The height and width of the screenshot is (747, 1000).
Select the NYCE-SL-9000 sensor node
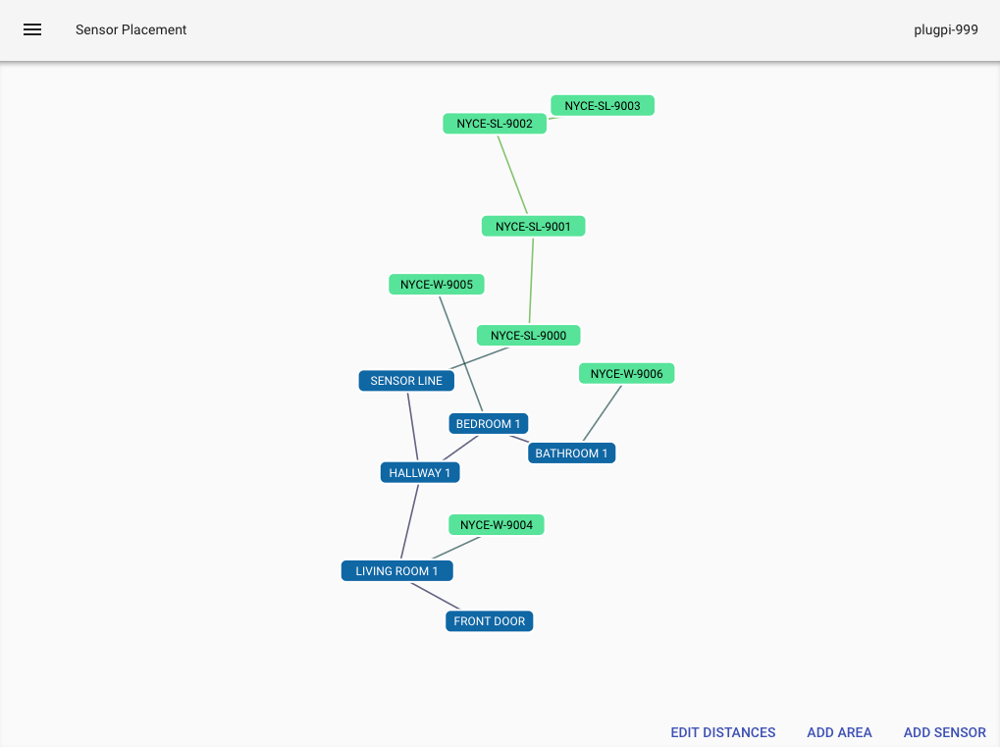point(528,336)
